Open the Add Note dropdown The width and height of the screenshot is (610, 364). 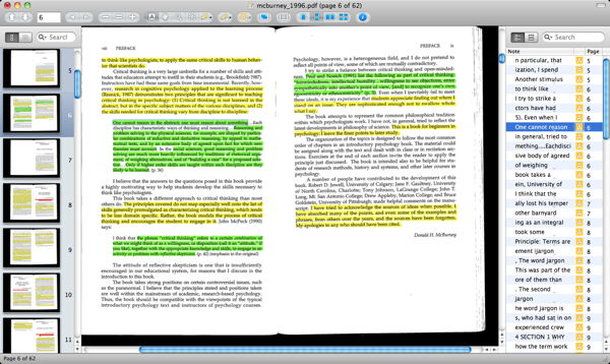coord(225,17)
